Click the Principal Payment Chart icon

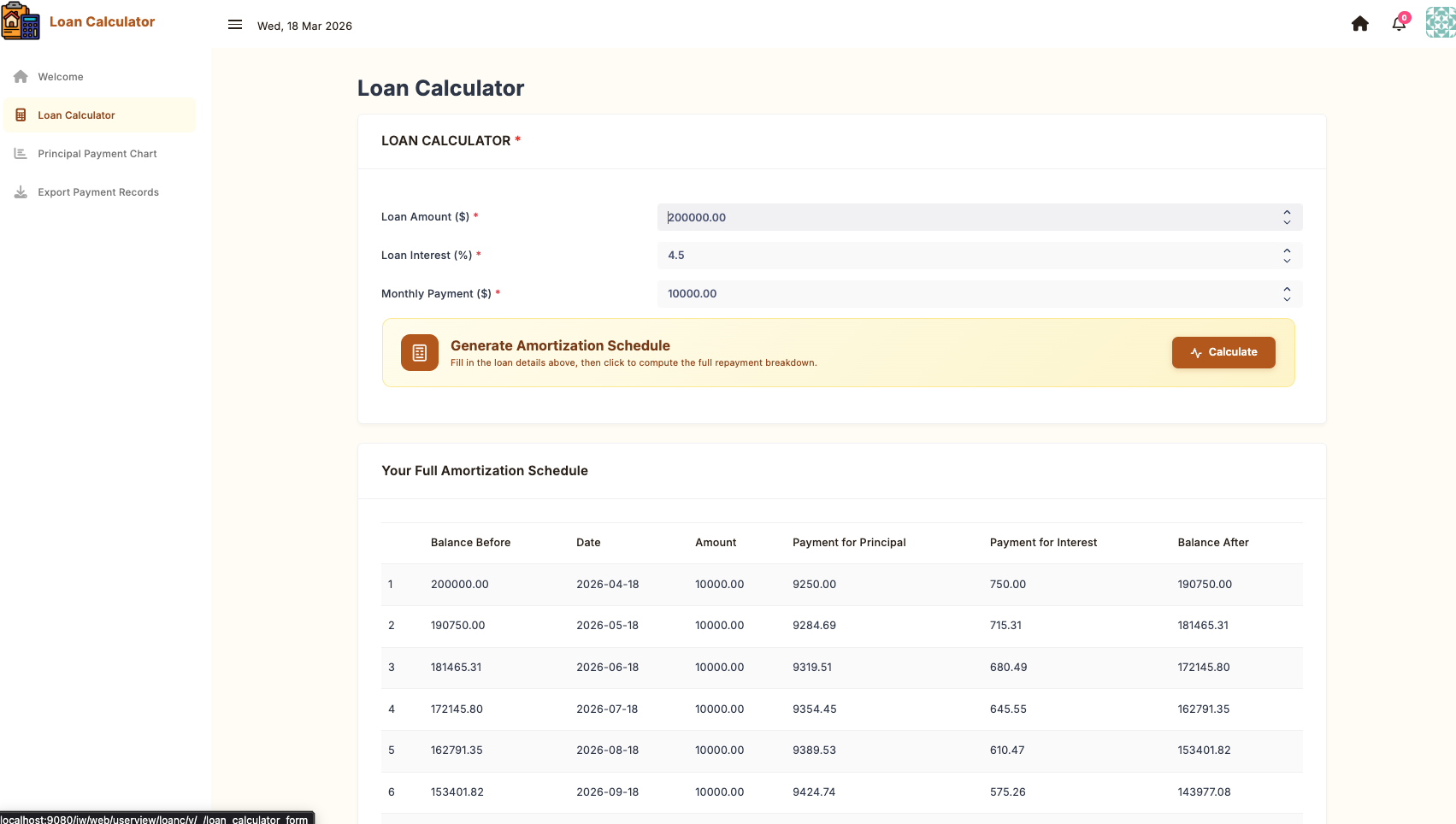coord(21,154)
